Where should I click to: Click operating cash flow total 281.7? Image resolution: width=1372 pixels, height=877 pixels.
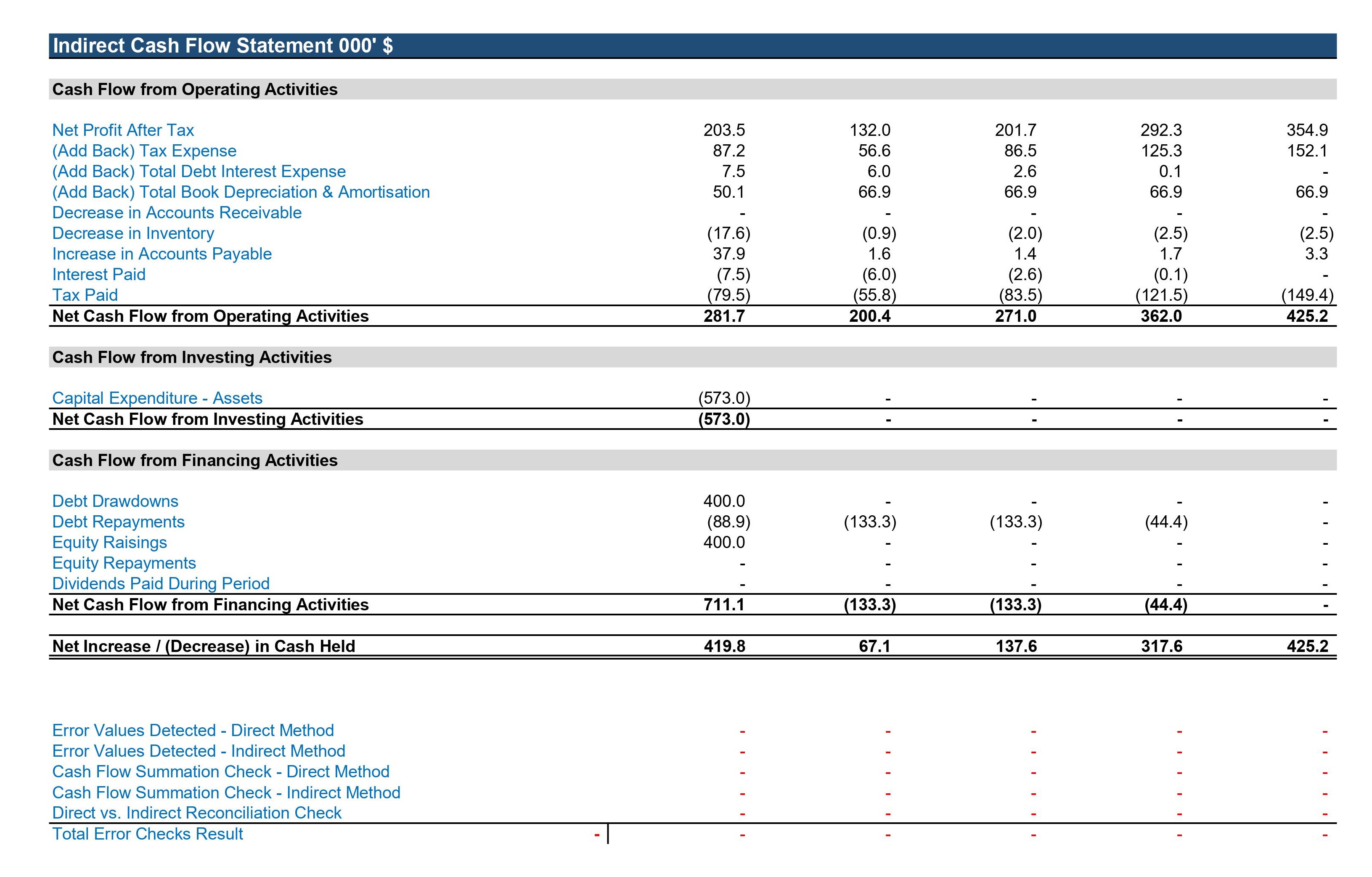[x=724, y=316]
